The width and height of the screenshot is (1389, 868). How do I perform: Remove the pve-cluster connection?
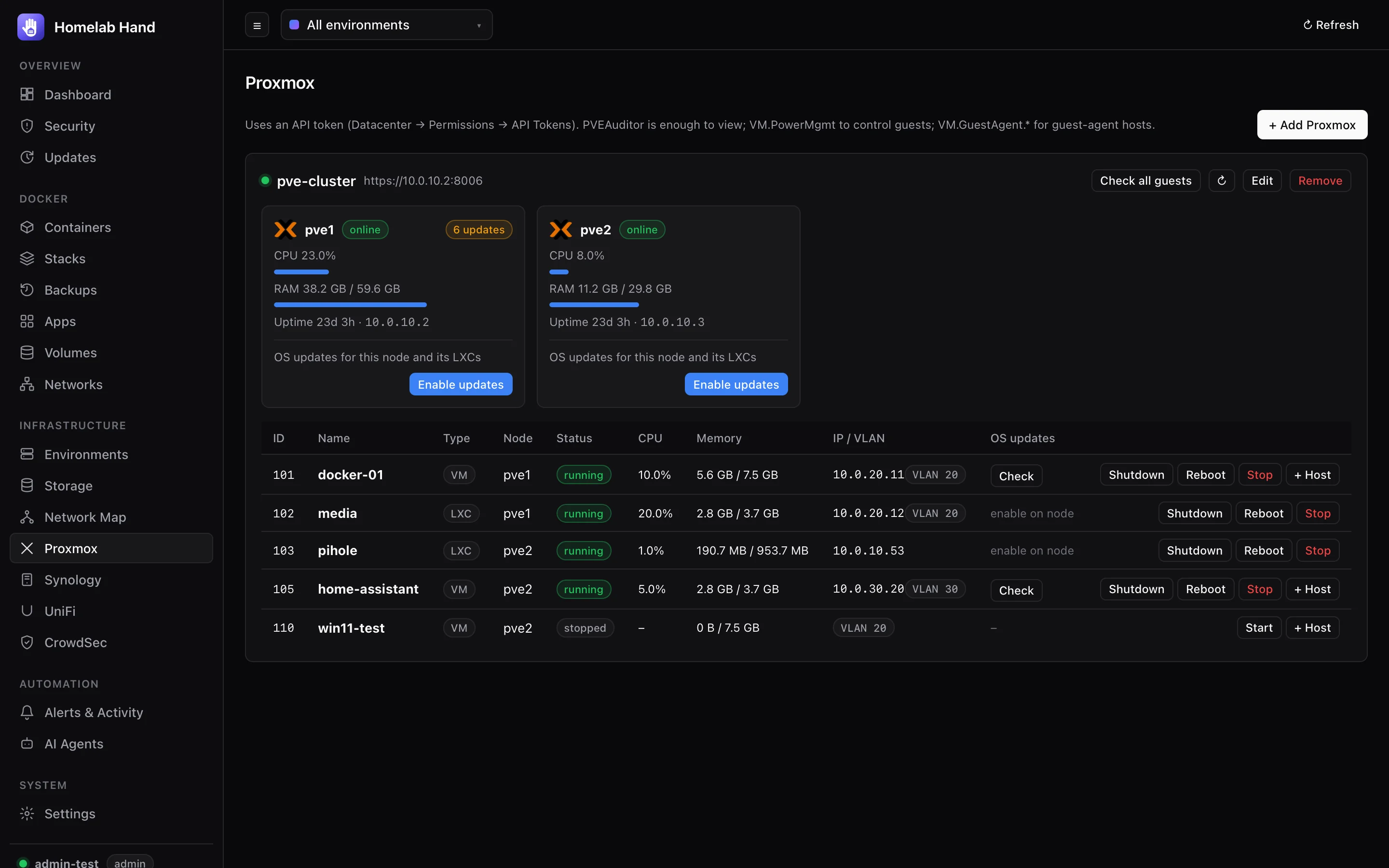[1320, 181]
